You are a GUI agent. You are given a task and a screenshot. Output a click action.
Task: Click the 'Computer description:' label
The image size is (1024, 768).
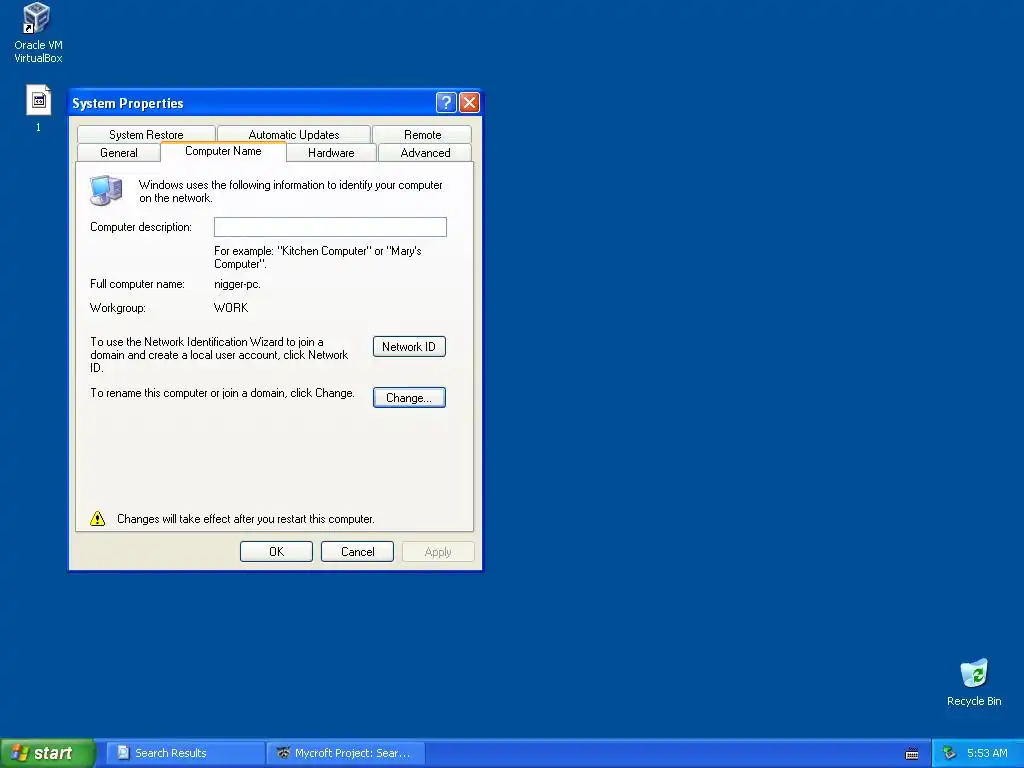pos(141,227)
